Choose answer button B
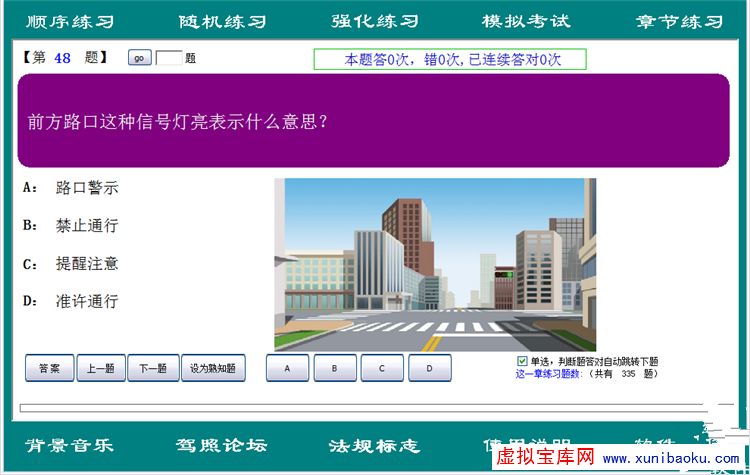The width and height of the screenshot is (750, 475). 335,368
